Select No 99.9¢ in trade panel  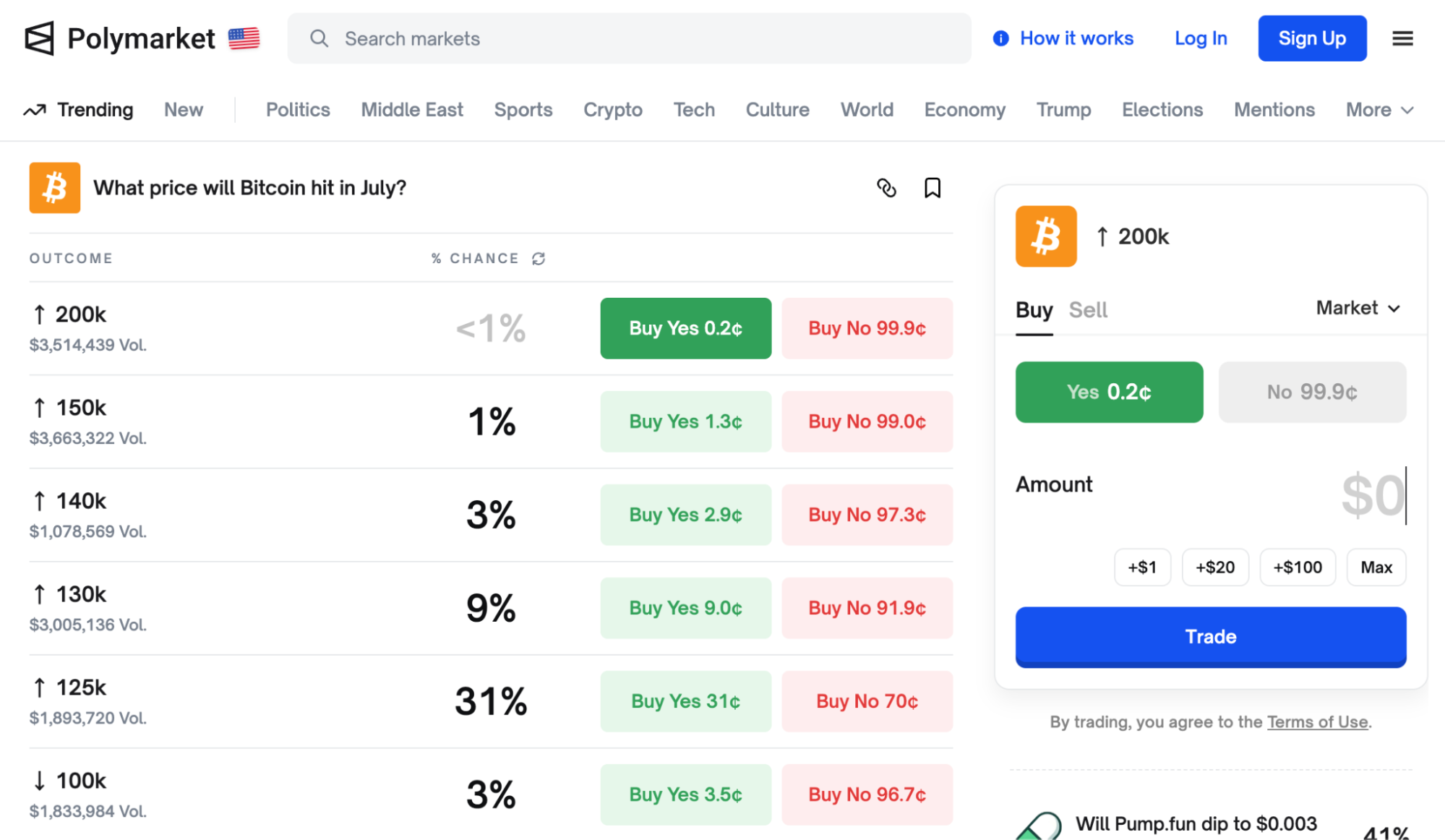click(1312, 392)
